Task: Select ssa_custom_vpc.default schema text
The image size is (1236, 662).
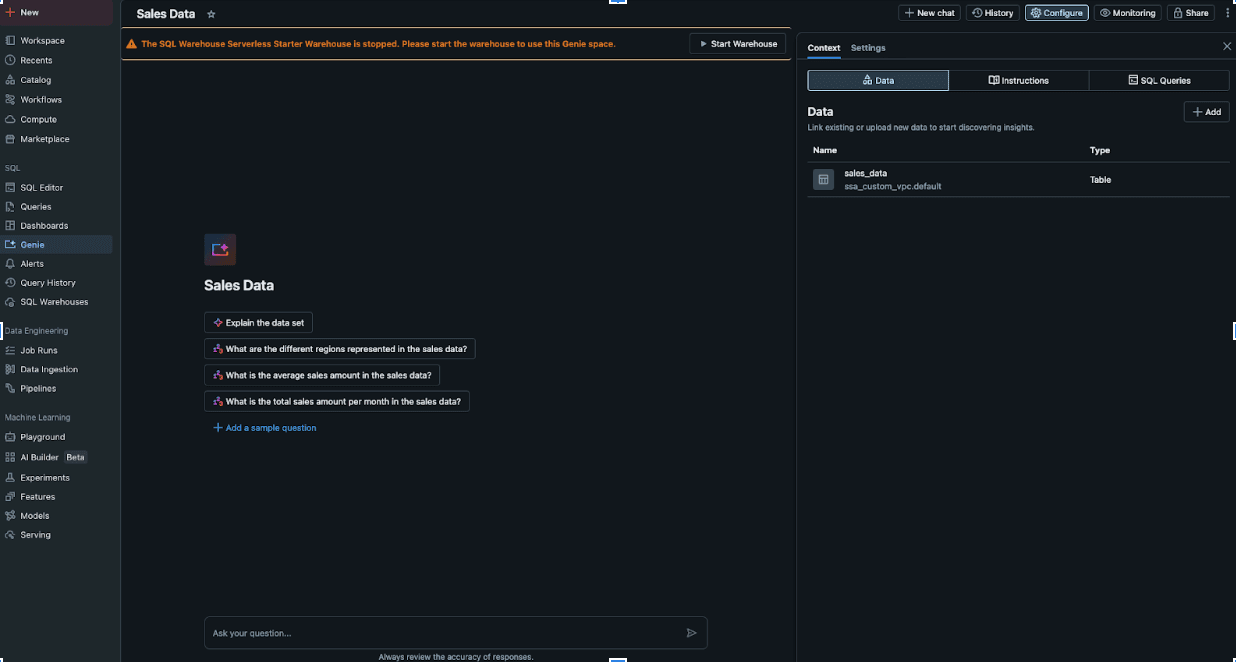Action: (x=892, y=187)
